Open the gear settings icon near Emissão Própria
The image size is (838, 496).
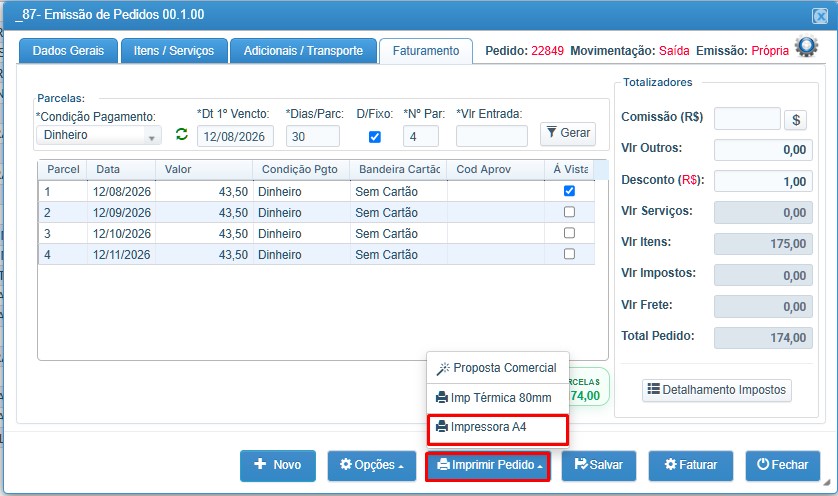[x=806, y=47]
